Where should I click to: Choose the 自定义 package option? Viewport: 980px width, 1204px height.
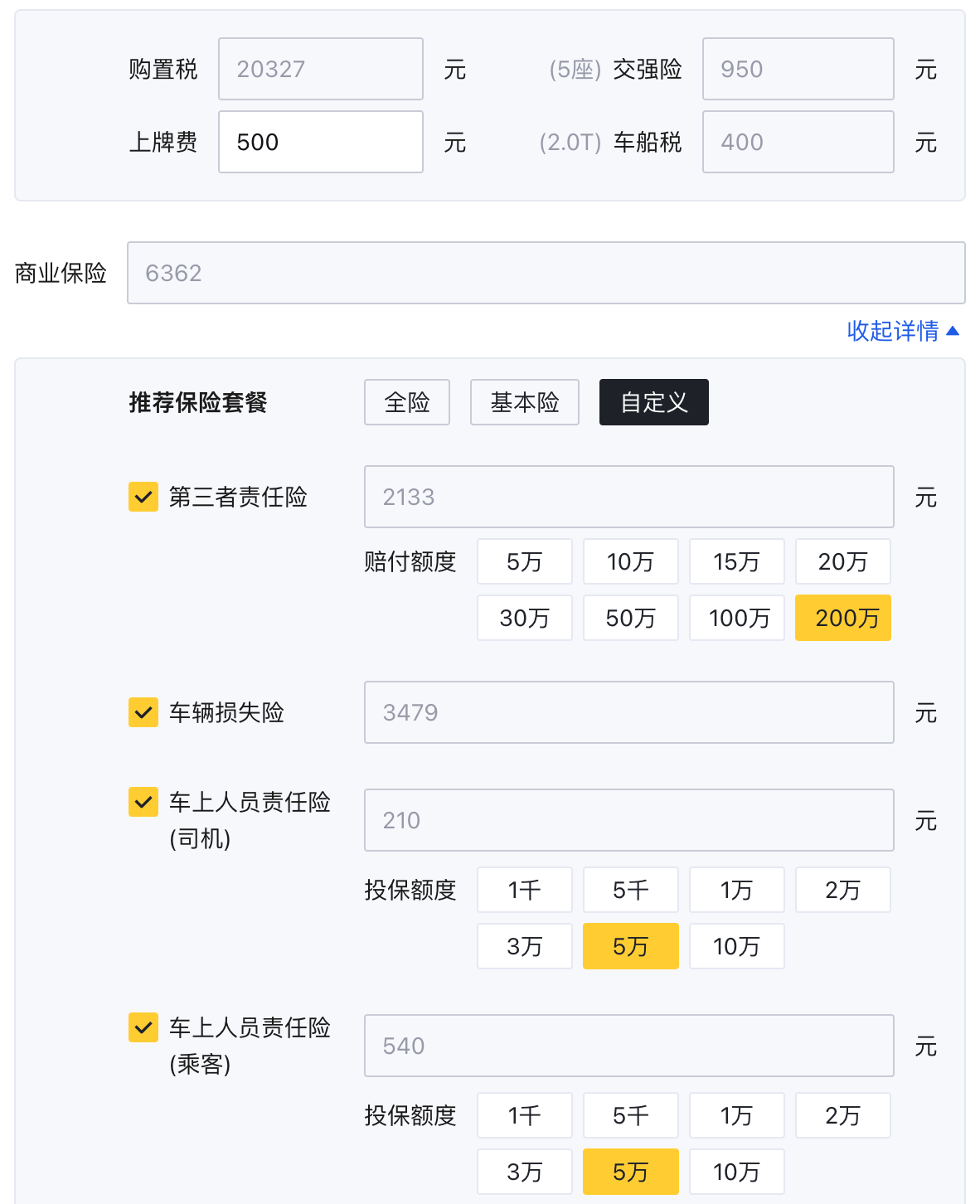pos(653,402)
